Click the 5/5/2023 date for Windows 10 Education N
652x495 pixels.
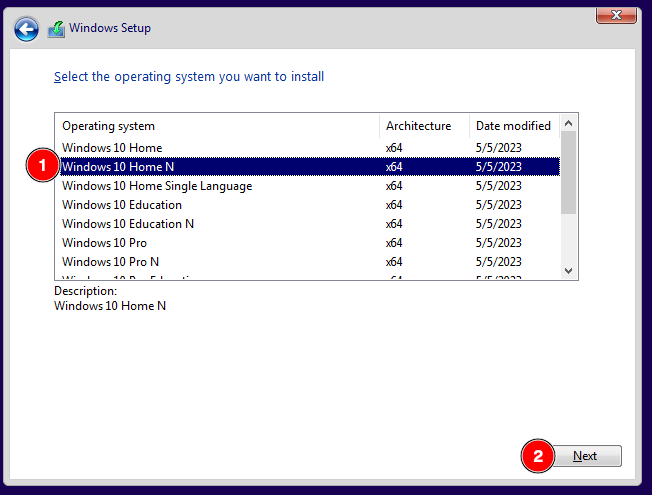point(499,224)
